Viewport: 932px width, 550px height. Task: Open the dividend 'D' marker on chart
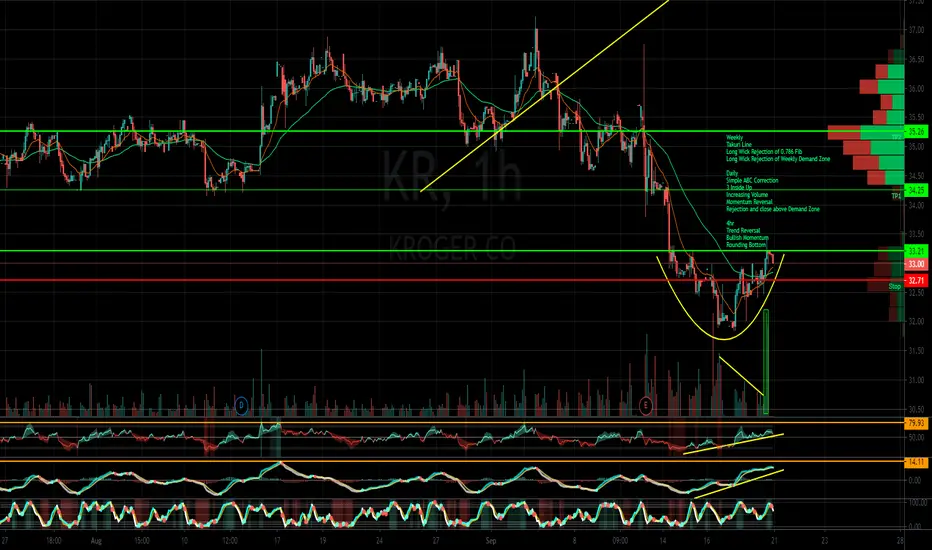point(241,406)
